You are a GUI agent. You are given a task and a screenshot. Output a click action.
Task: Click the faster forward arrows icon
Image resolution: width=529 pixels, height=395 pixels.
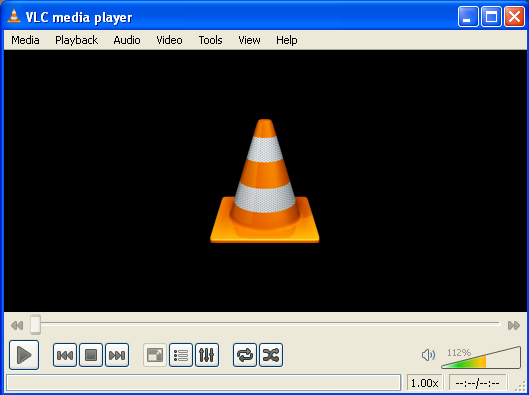(514, 326)
